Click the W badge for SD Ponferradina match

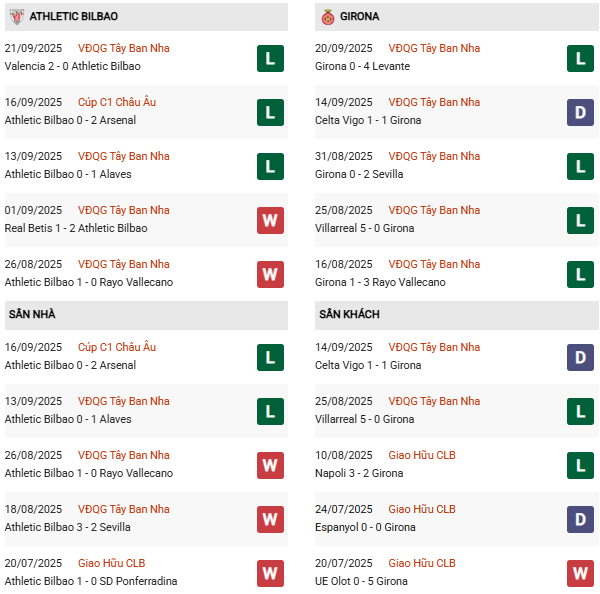[270, 573]
